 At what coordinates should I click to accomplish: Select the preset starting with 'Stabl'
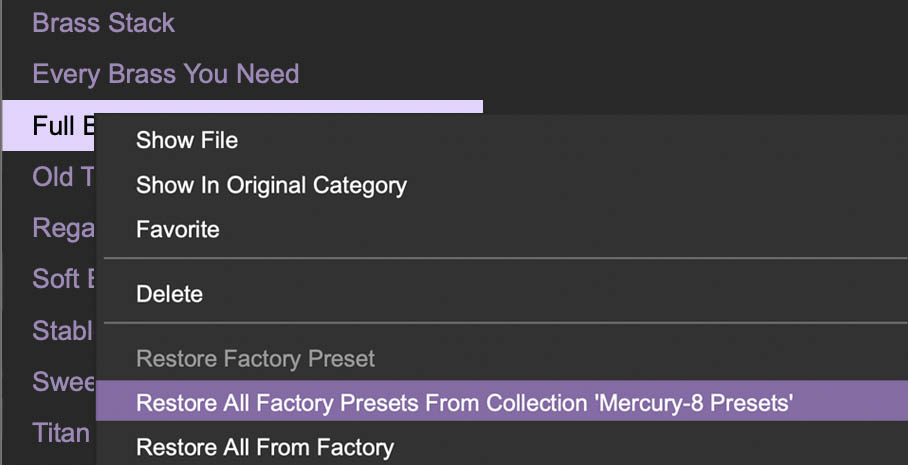coord(62,330)
